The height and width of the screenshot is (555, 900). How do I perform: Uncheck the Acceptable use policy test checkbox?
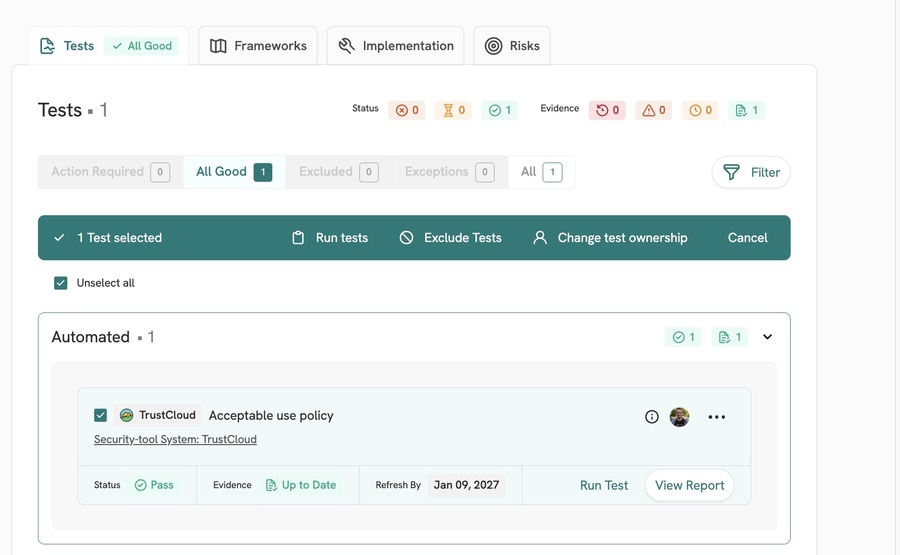click(100, 415)
